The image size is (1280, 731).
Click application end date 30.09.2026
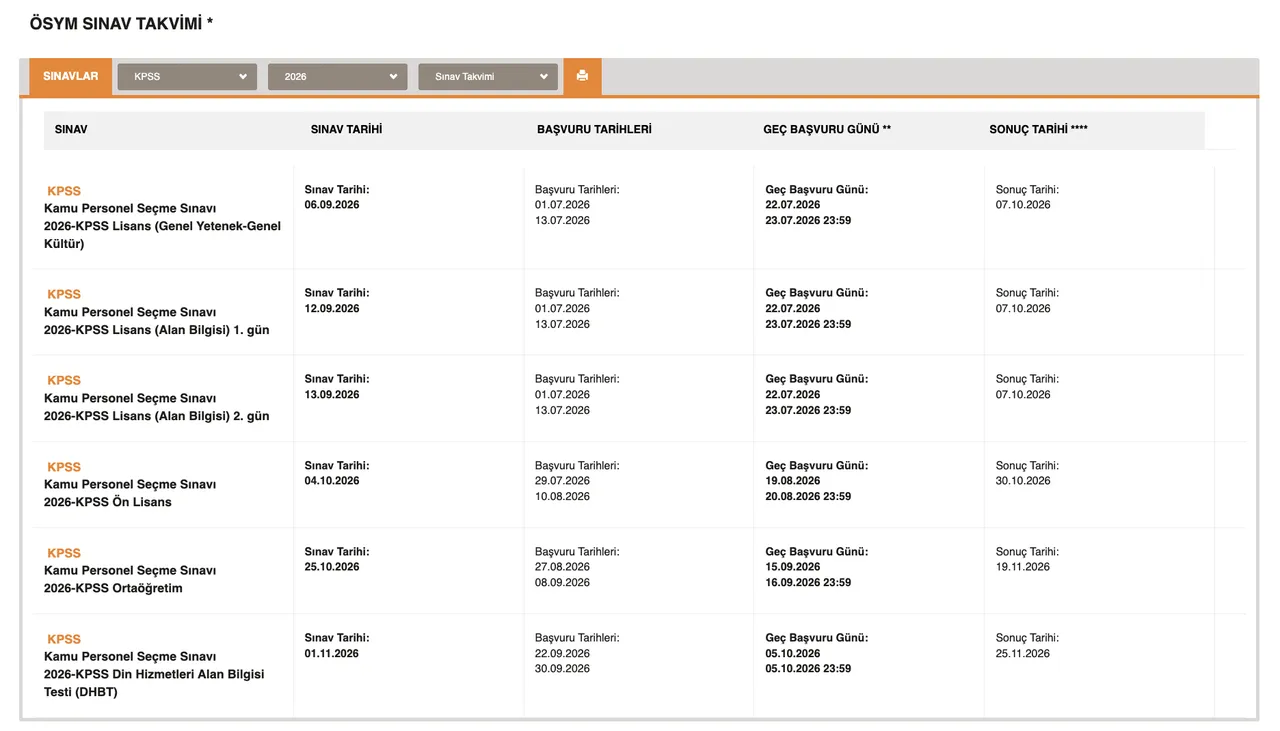pyautogui.click(x=562, y=669)
